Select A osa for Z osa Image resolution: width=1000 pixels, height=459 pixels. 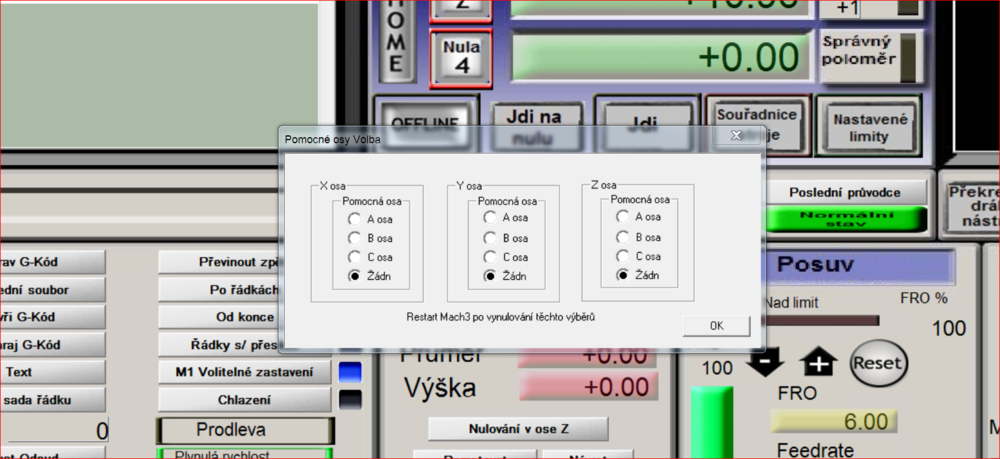coord(623,216)
